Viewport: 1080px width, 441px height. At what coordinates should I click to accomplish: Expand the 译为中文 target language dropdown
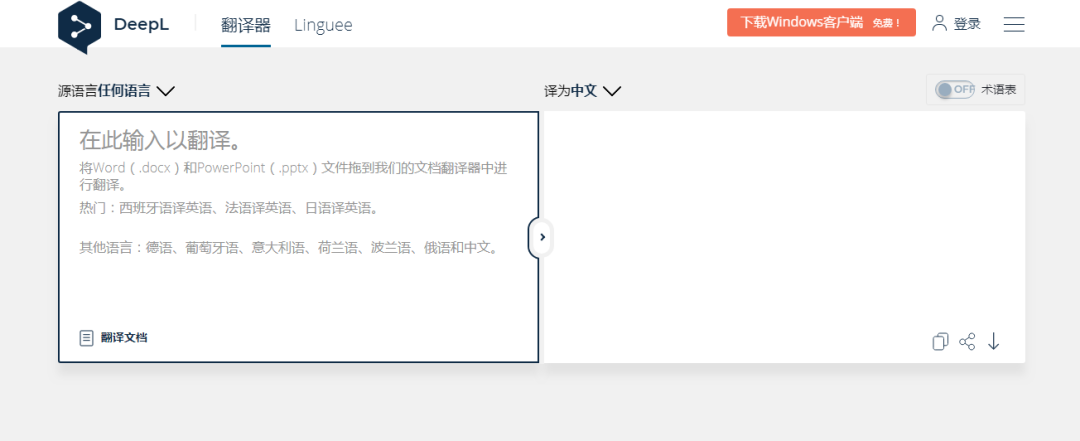[x=583, y=91]
